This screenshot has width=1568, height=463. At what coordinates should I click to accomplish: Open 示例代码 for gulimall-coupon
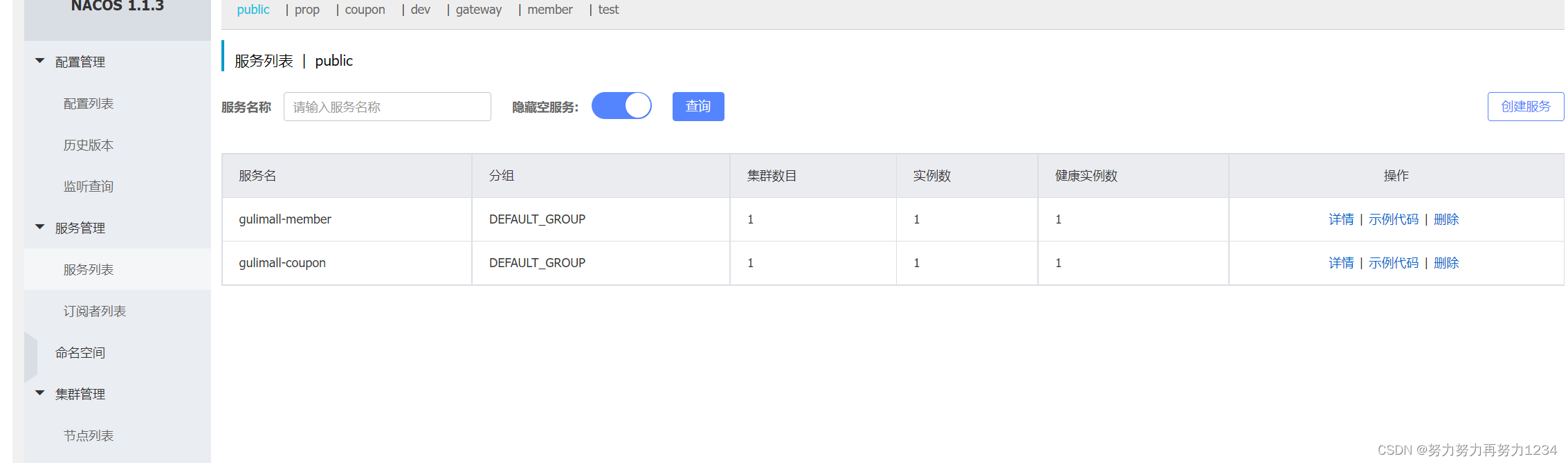(x=1394, y=263)
